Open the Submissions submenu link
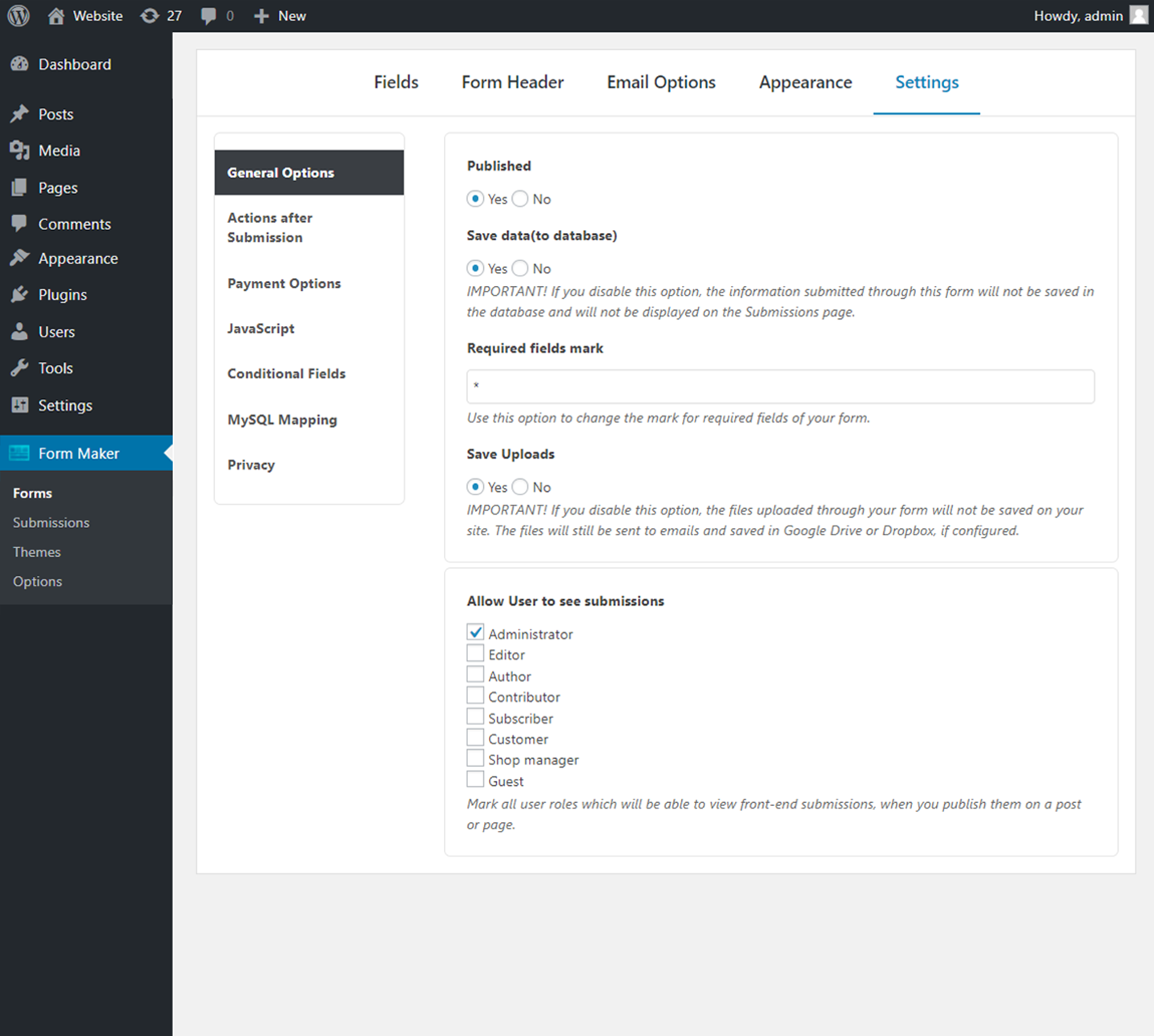The height and width of the screenshot is (1036, 1154). tap(51, 522)
